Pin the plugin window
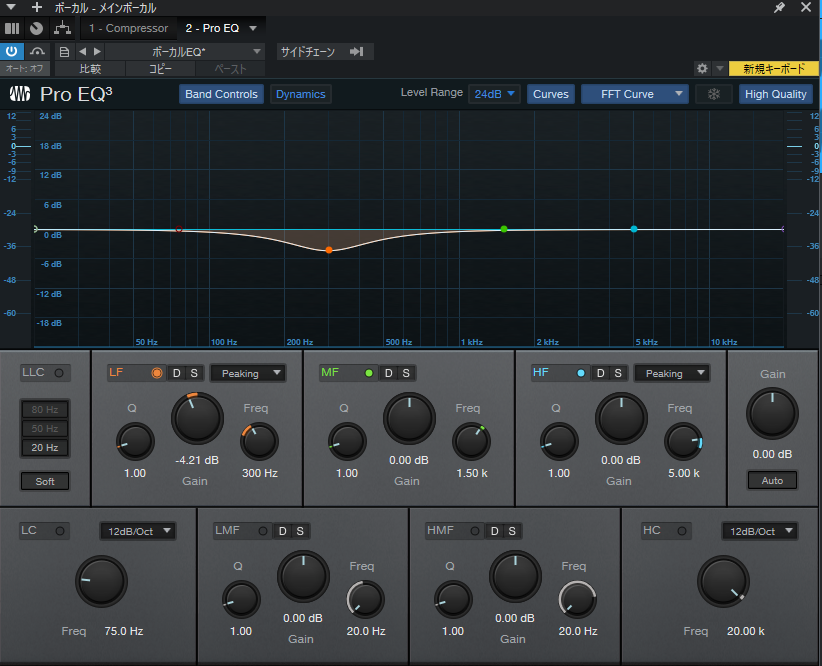822x666 pixels. click(x=780, y=7)
